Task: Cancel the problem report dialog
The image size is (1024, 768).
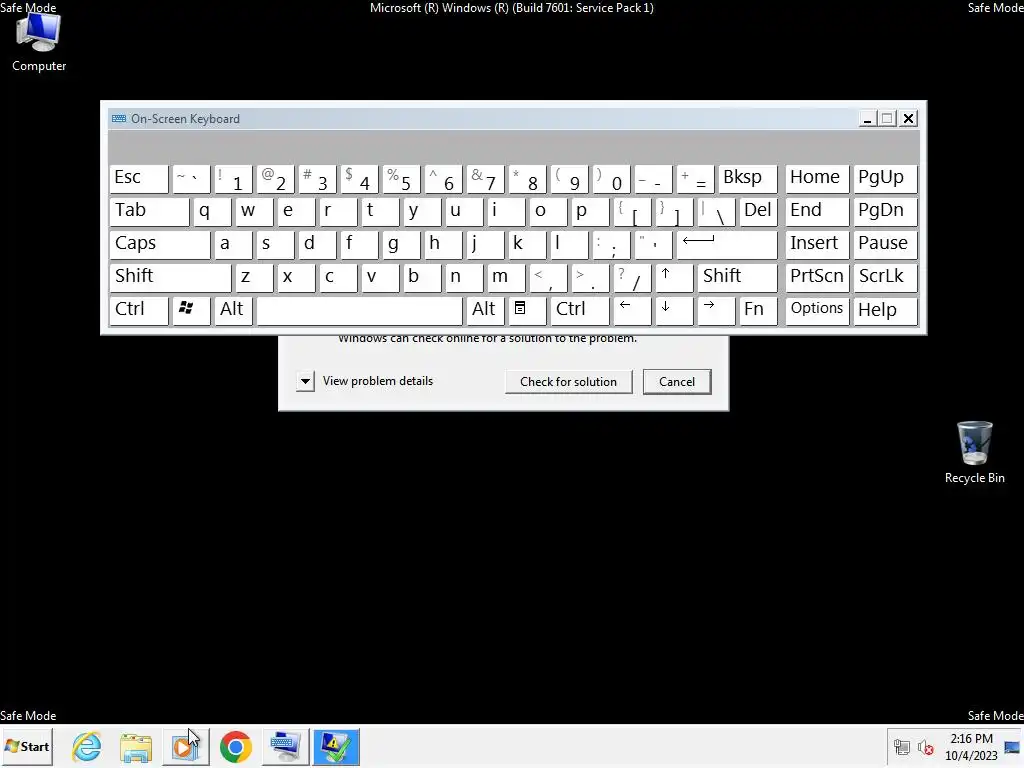Action: tap(677, 382)
